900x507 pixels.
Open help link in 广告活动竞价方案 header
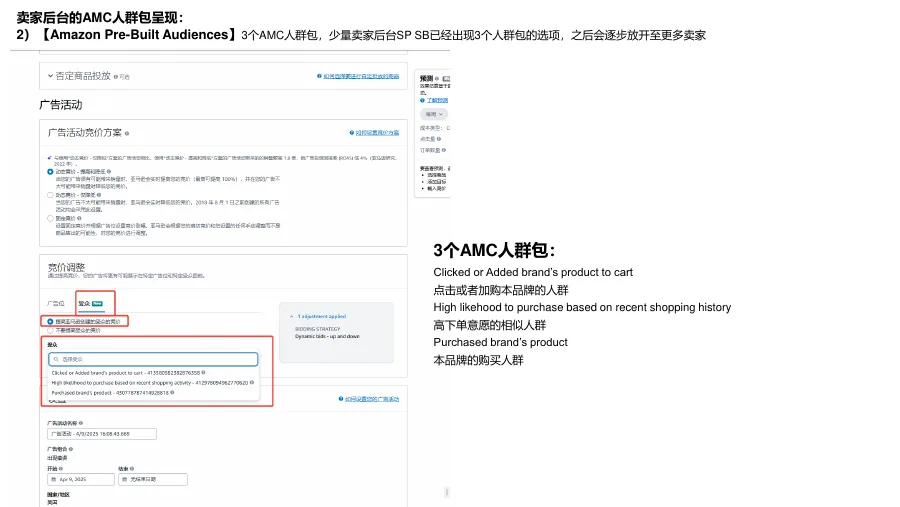(x=377, y=133)
